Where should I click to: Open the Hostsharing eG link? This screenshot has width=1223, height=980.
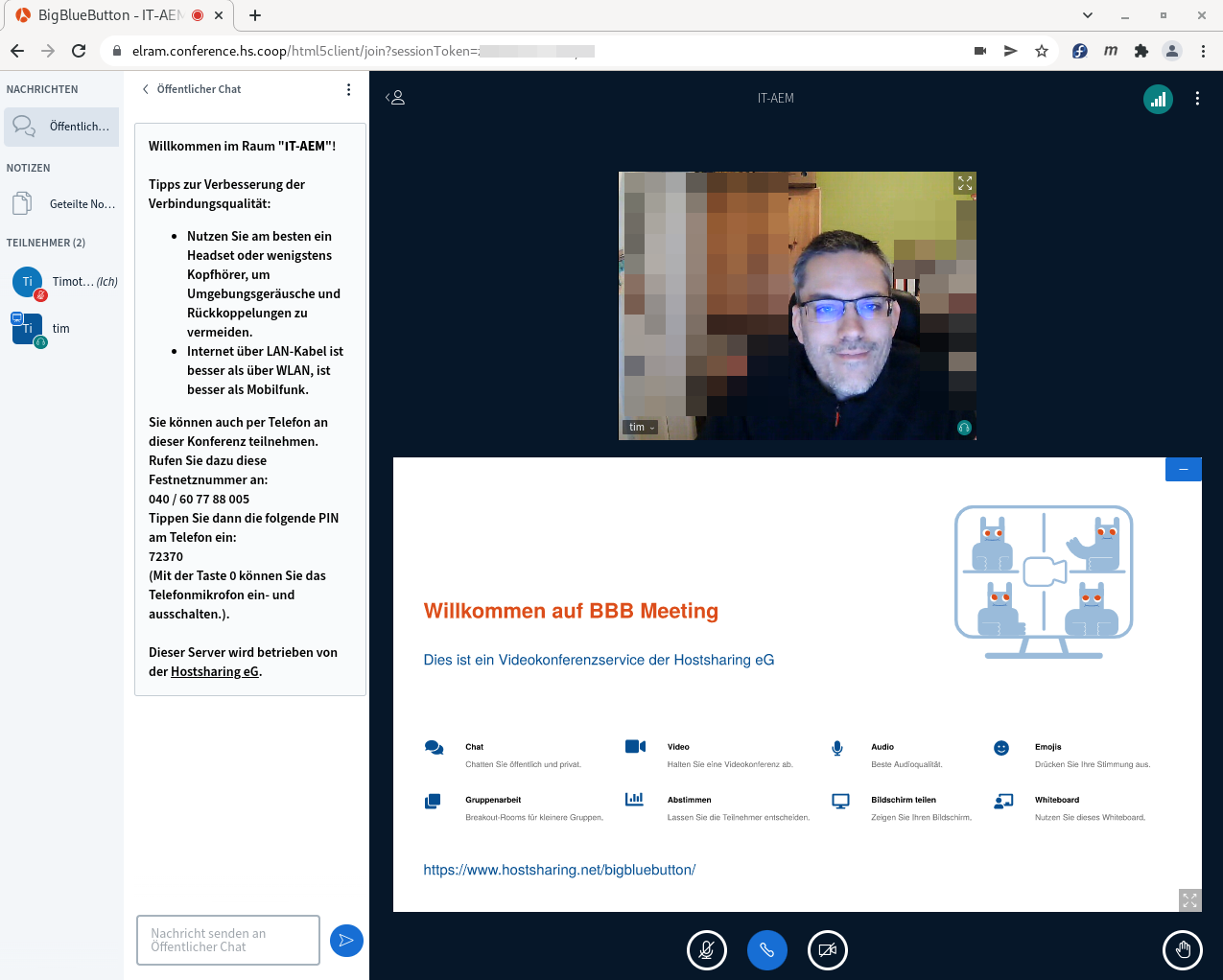click(x=214, y=672)
